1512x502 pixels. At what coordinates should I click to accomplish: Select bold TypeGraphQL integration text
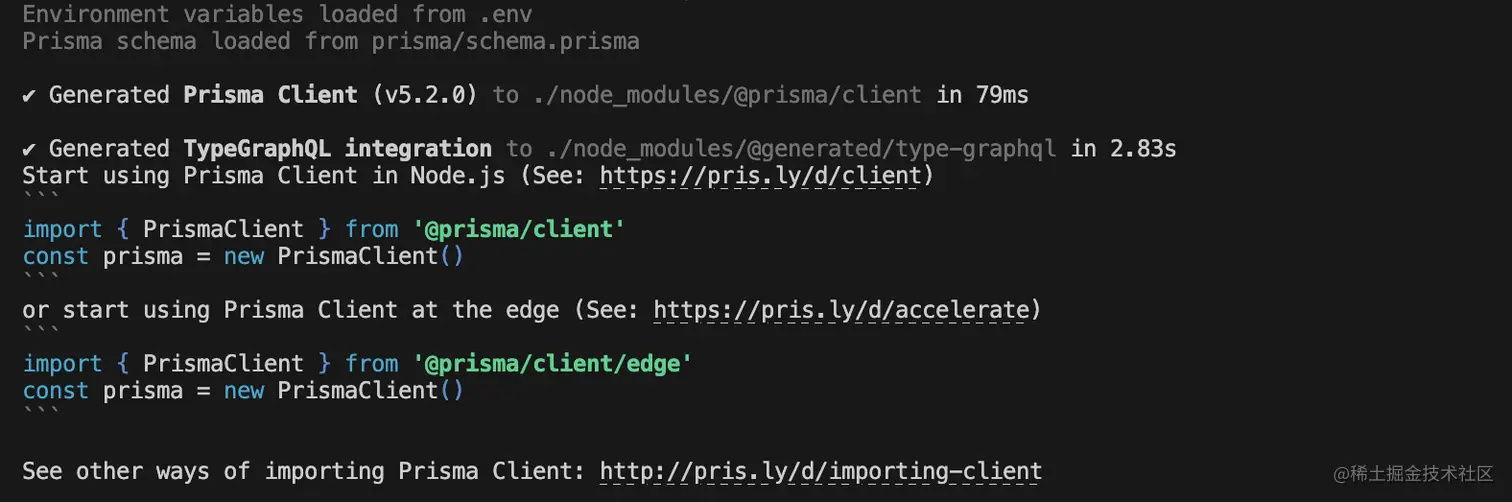tap(337, 149)
